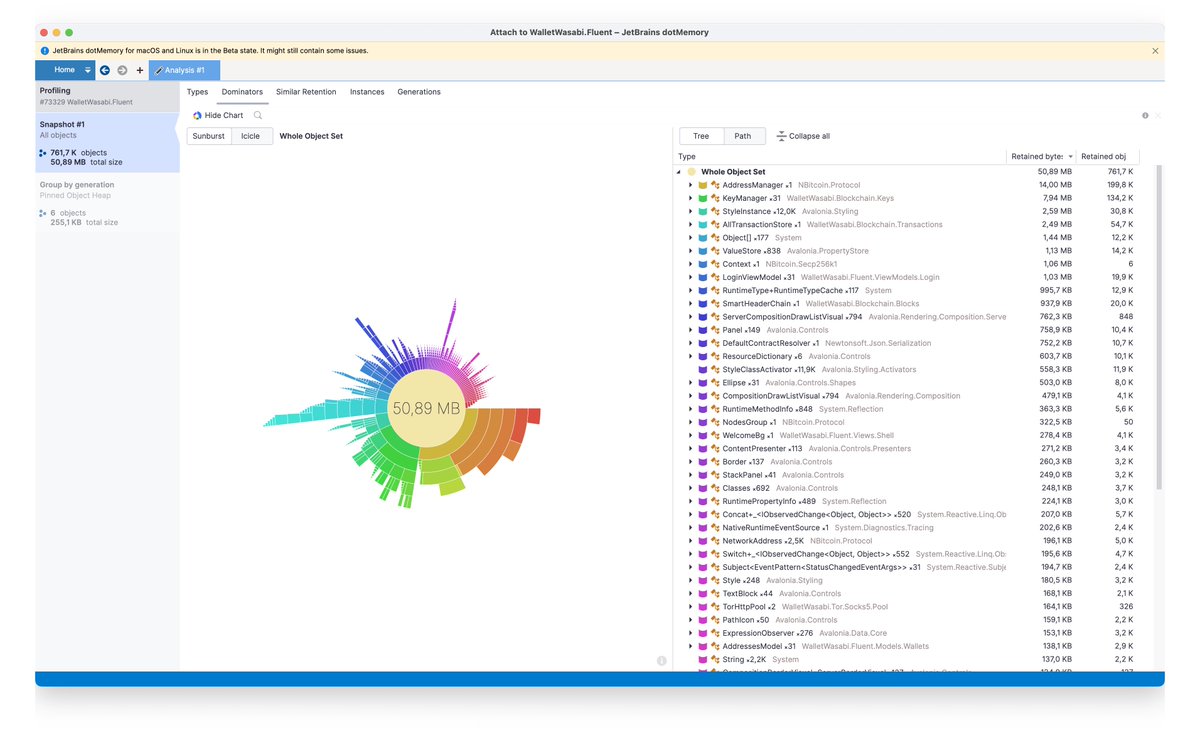Select the Tree view mode
This screenshot has height=733, width=1200.
(701, 136)
